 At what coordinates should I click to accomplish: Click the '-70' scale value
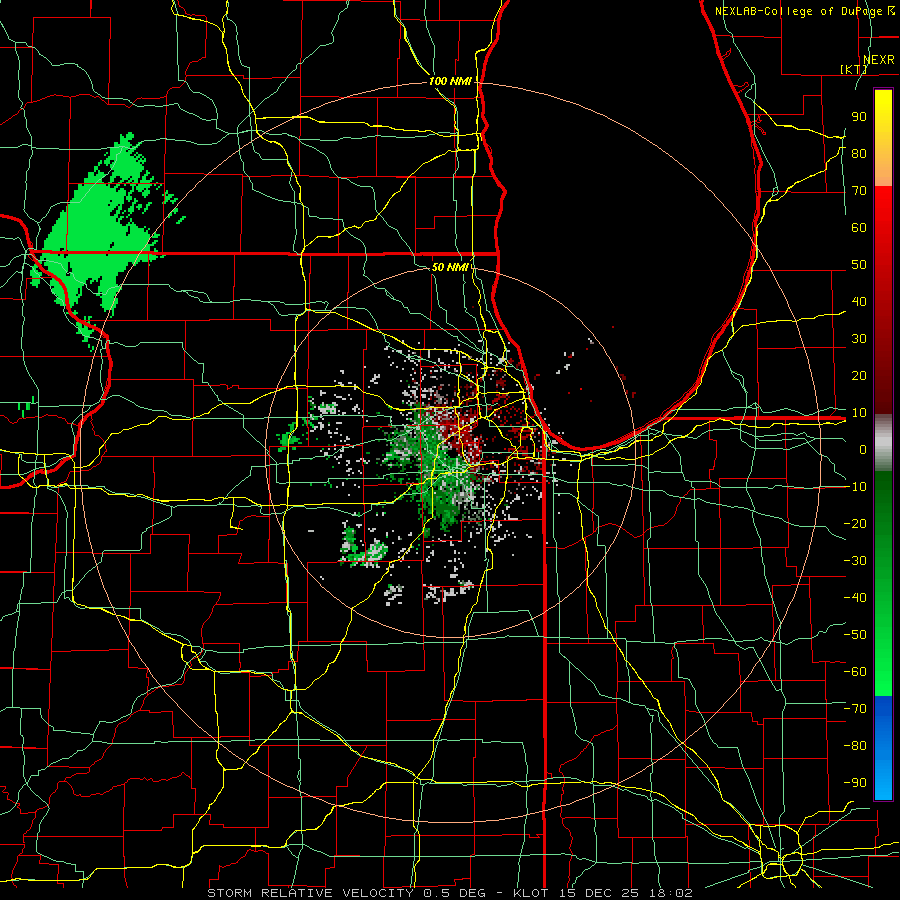point(855,708)
